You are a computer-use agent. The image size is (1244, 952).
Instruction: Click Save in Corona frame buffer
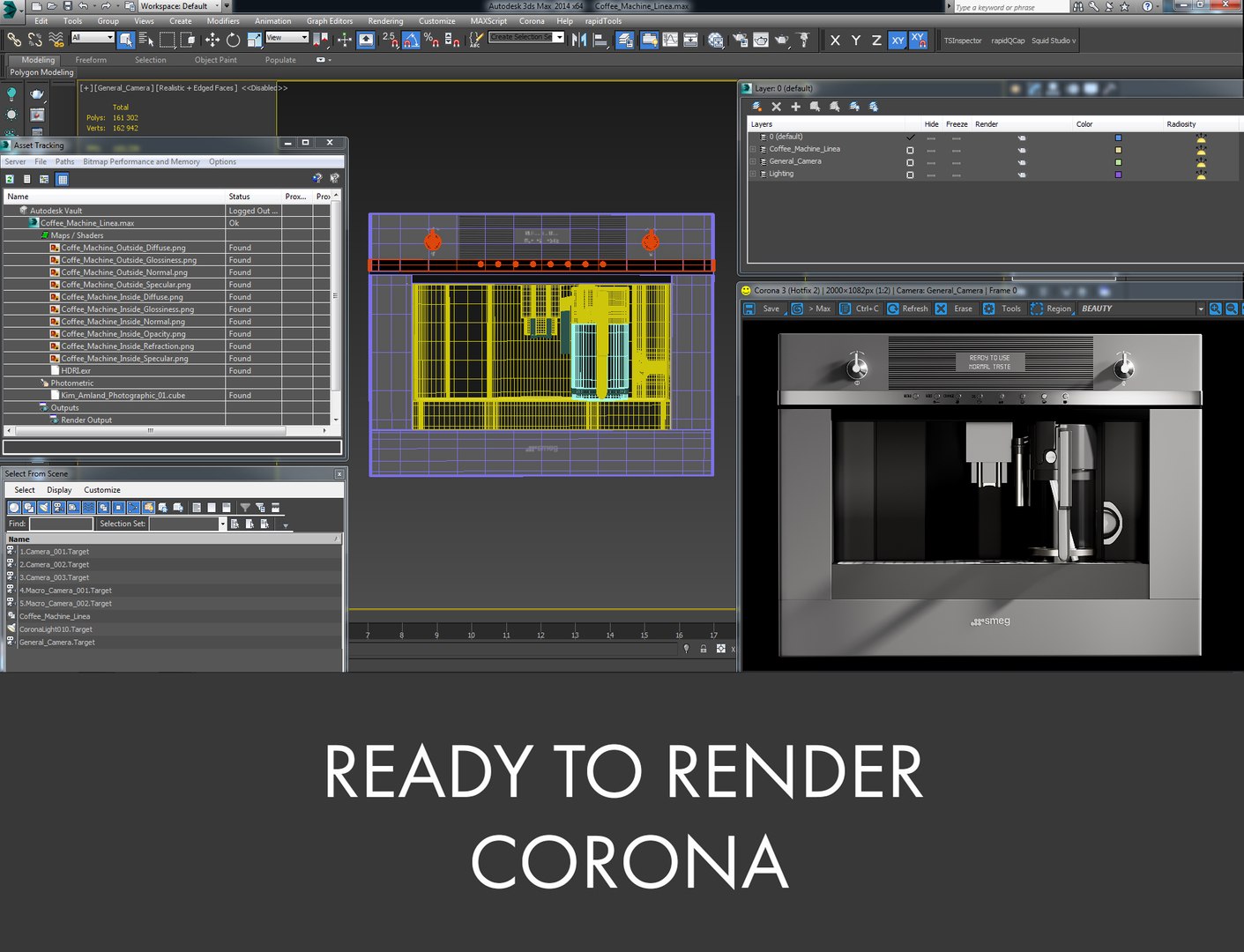[763, 309]
